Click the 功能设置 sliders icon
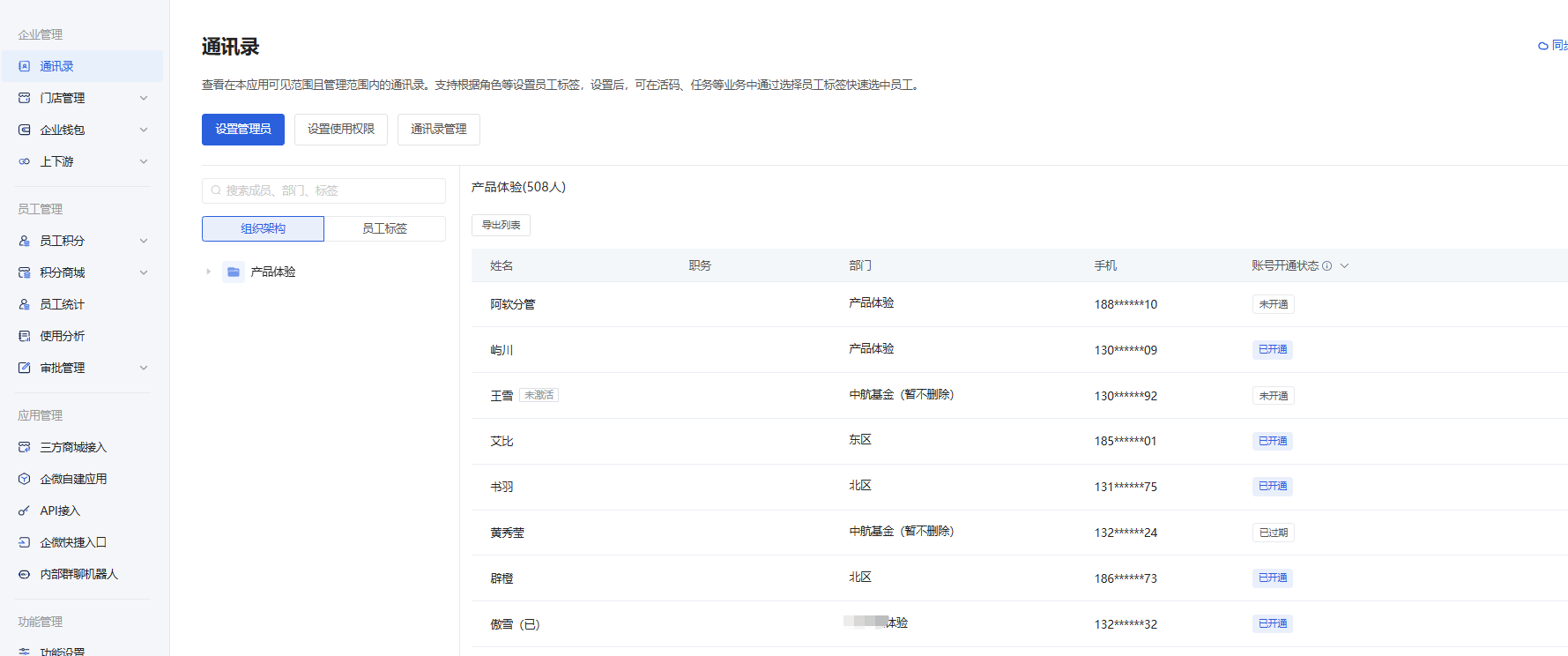The image size is (1568, 656). (25, 651)
